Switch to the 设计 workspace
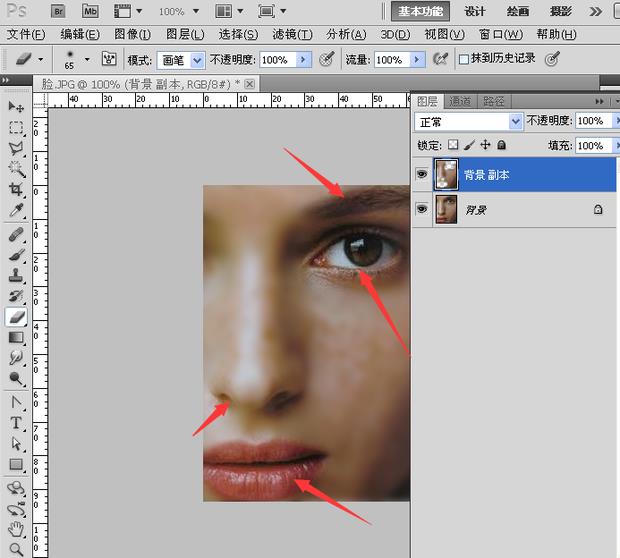Screen dimensions: 620x558 tap(475, 11)
